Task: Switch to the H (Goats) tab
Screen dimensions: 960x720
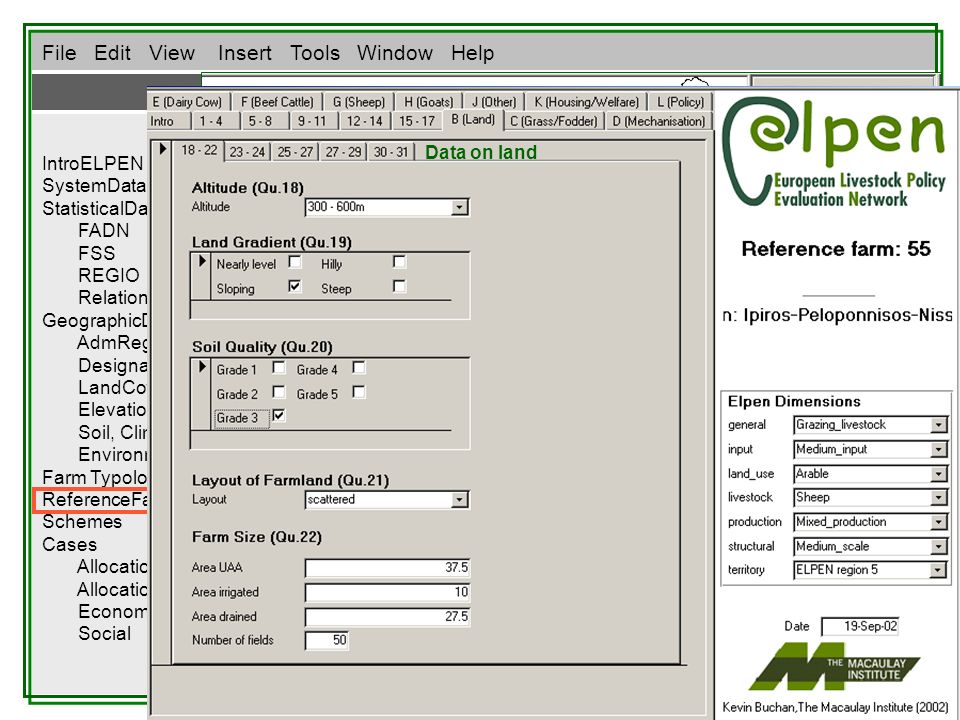Action: pos(429,102)
